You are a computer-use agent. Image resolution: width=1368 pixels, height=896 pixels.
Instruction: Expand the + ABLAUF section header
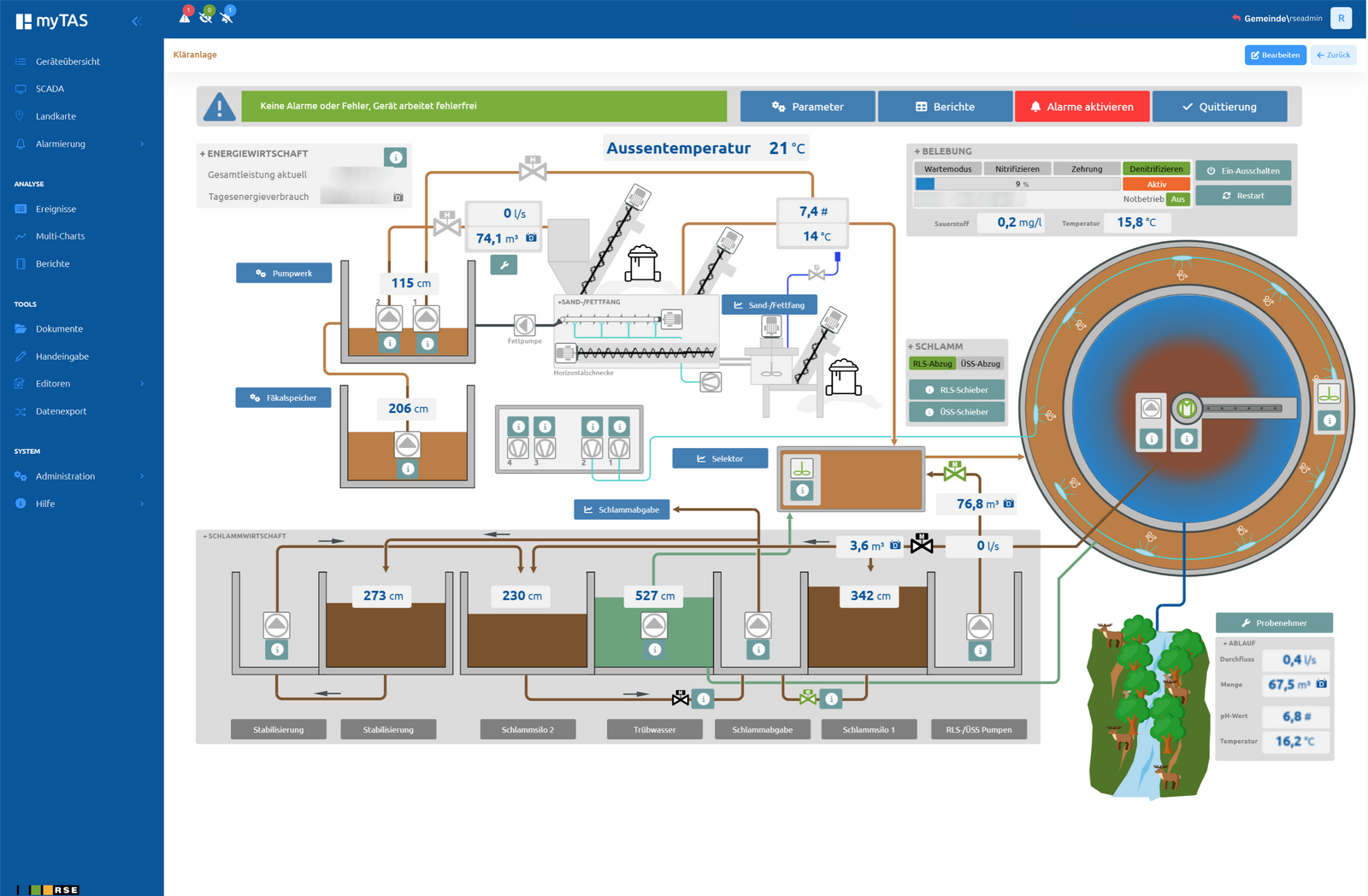1239,643
